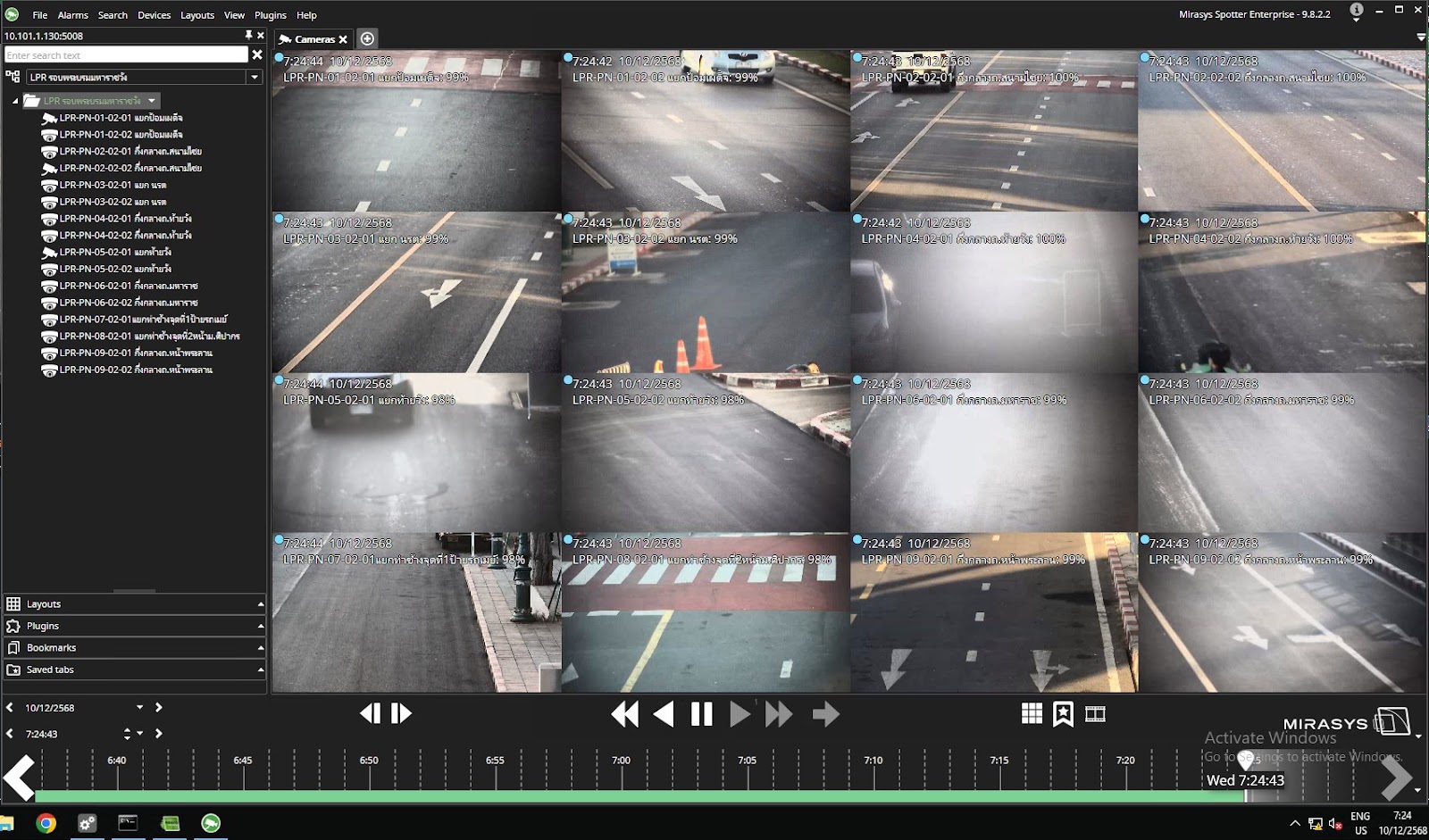Open Mirasys Spotter taskbar icon
Screen dimensions: 1429x840
(x=211, y=823)
